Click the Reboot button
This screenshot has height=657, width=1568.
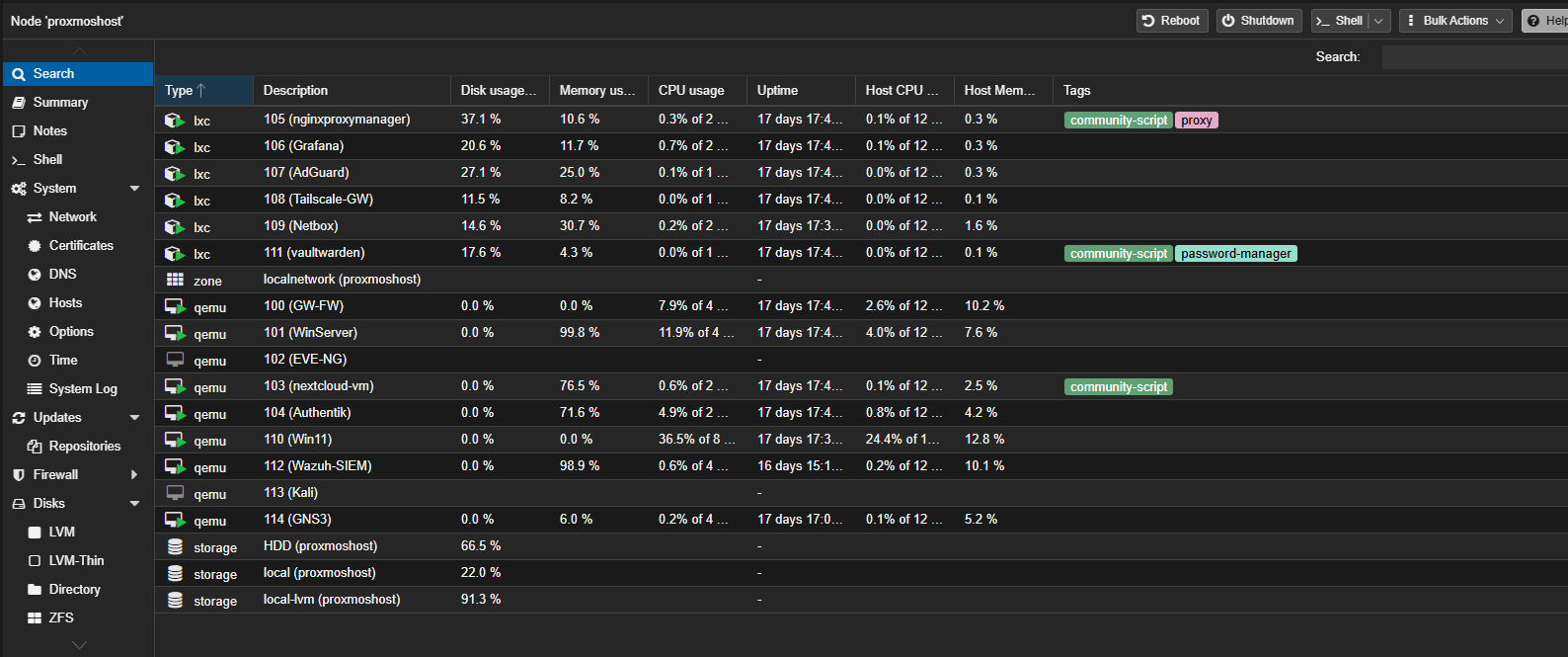pos(1172,21)
